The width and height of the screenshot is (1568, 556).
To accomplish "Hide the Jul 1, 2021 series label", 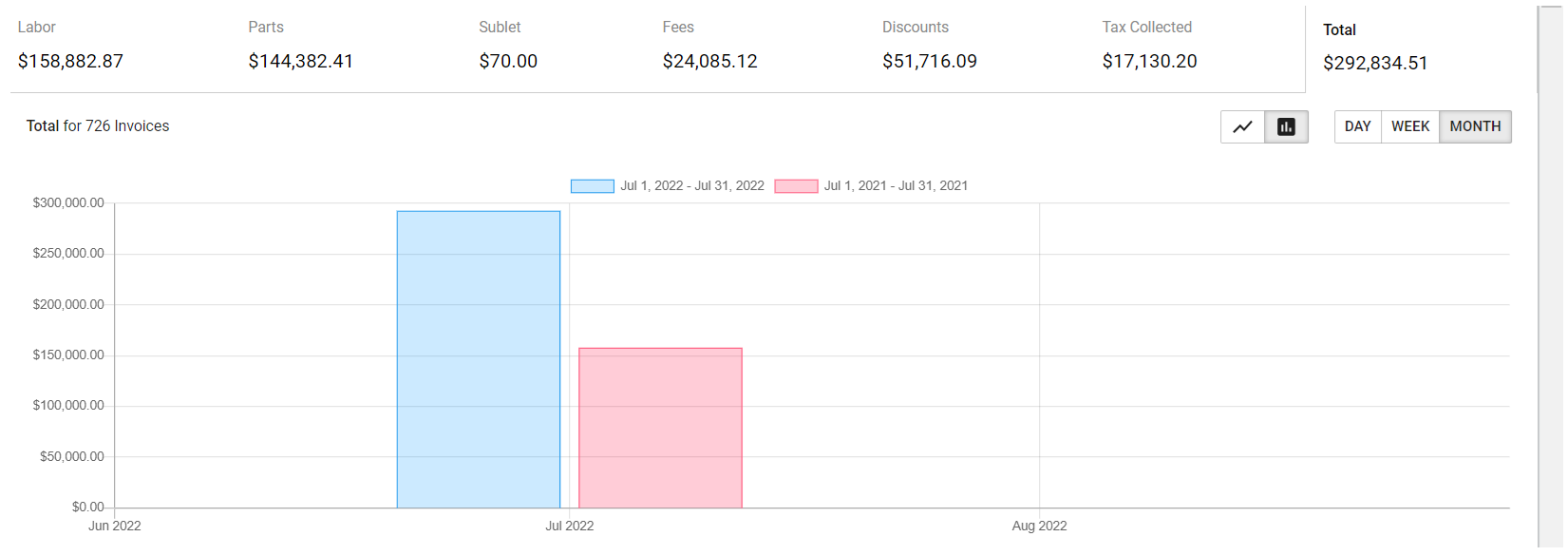I will tap(896, 186).
